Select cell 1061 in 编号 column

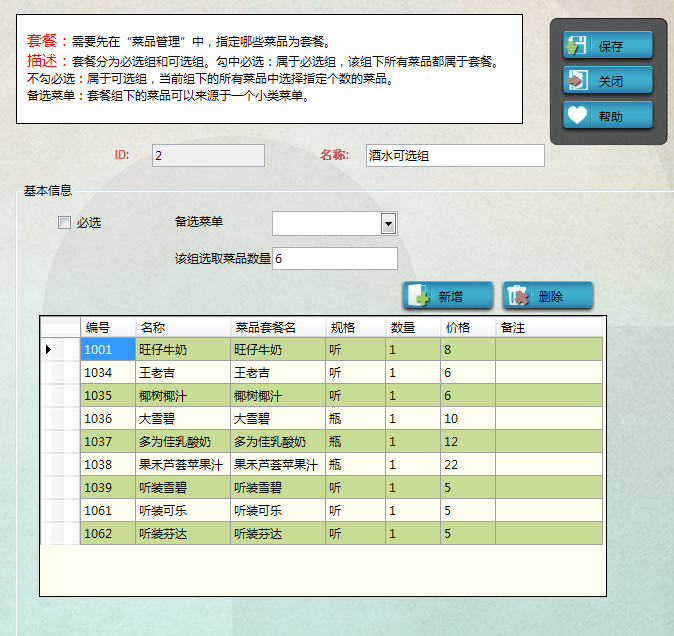point(108,511)
